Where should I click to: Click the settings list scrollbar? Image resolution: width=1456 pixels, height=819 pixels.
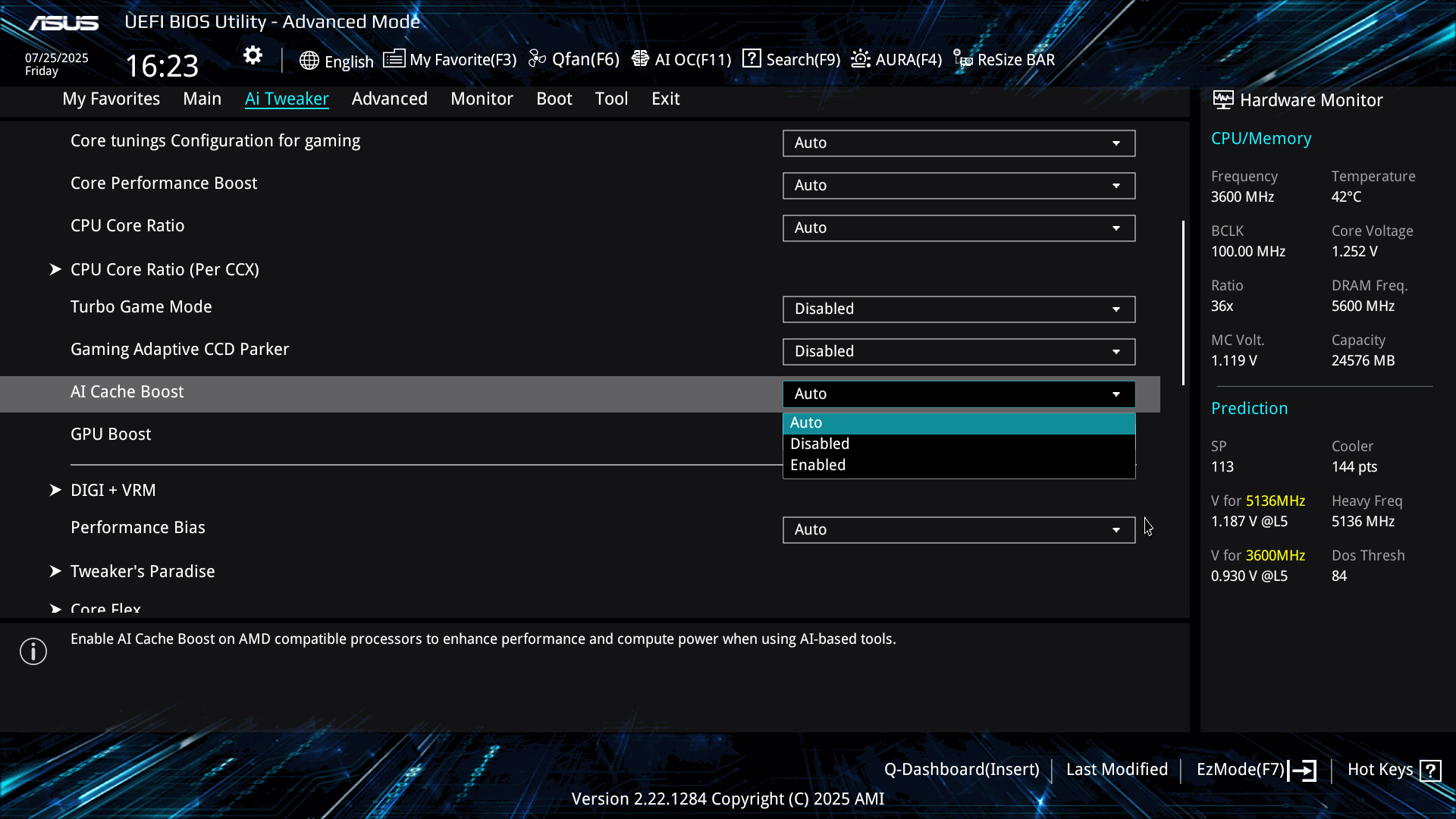tap(1183, 303)
